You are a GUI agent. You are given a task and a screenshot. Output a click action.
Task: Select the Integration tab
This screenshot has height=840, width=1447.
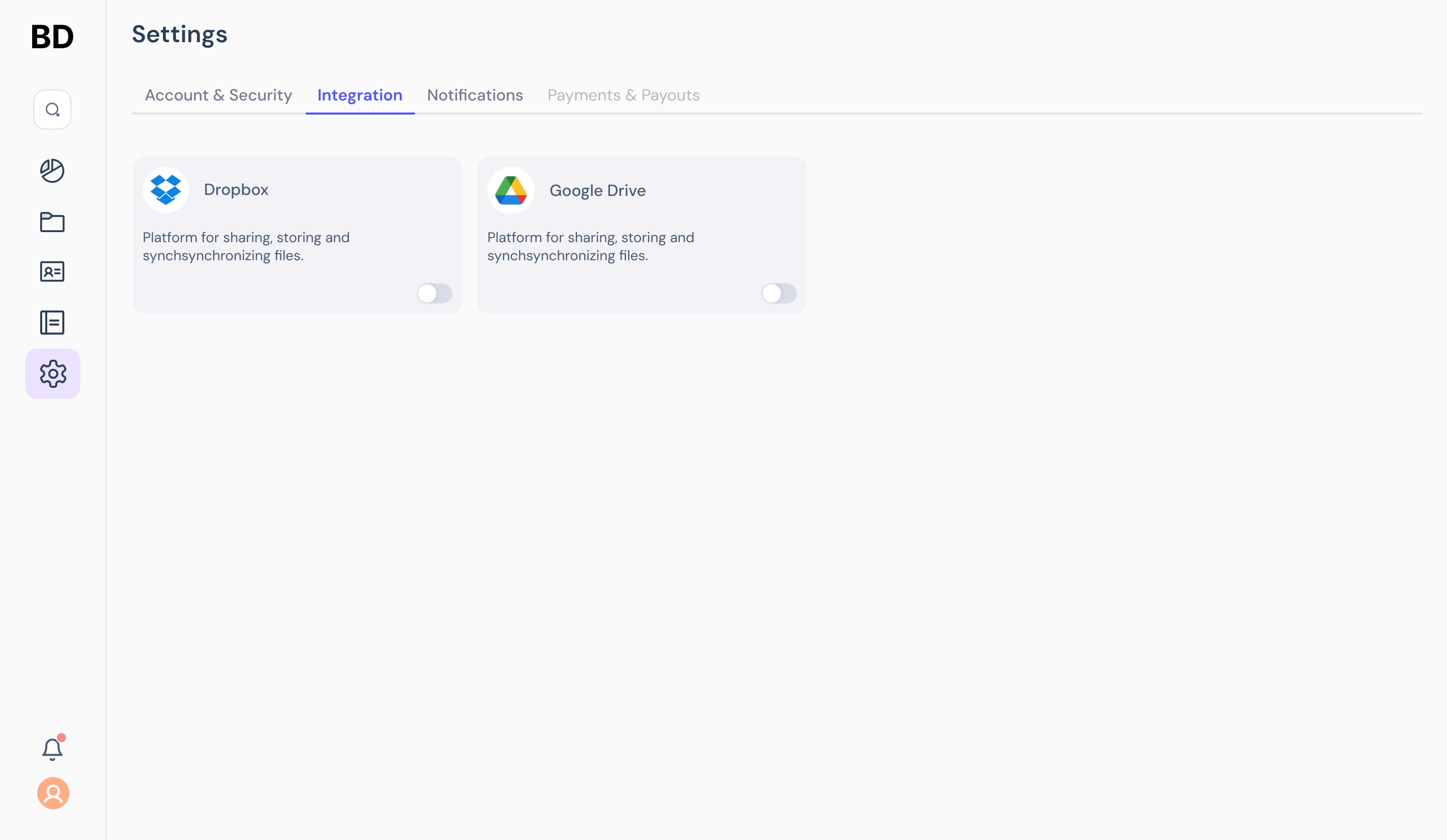click(x=359, y=95)
